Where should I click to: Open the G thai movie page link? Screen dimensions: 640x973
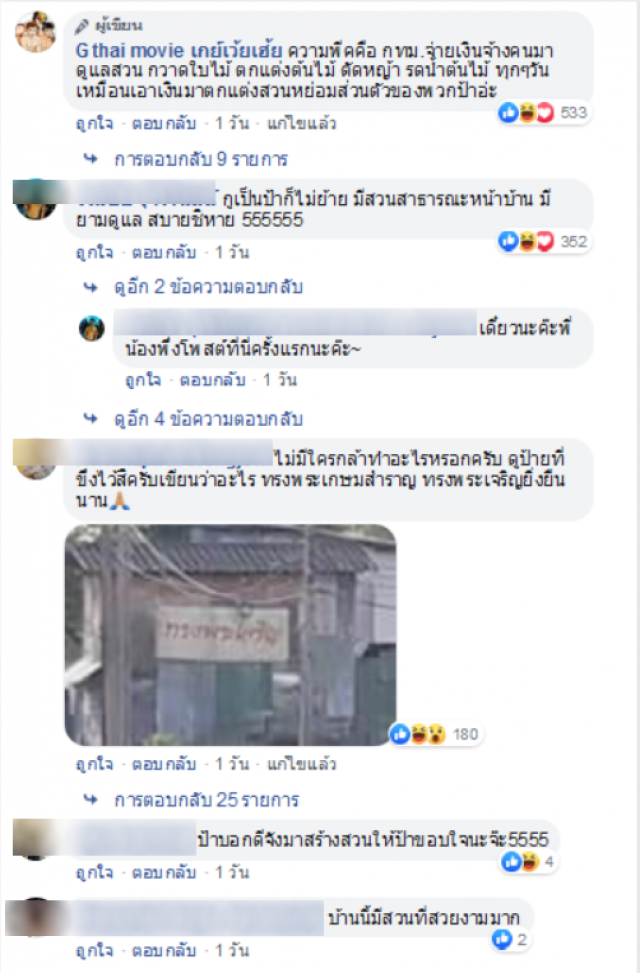178,50
